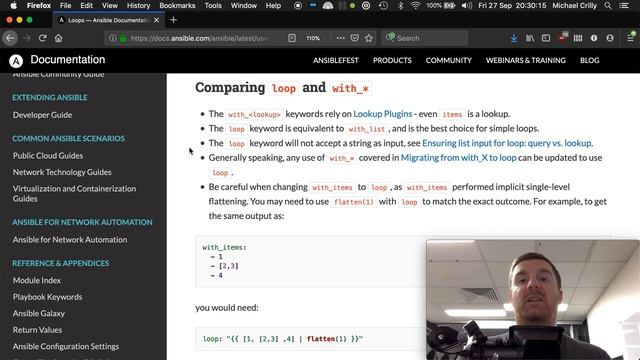This screenshot has width=640, height=360.
Task: Open the Firefox application menu
Action: (39, 6)
